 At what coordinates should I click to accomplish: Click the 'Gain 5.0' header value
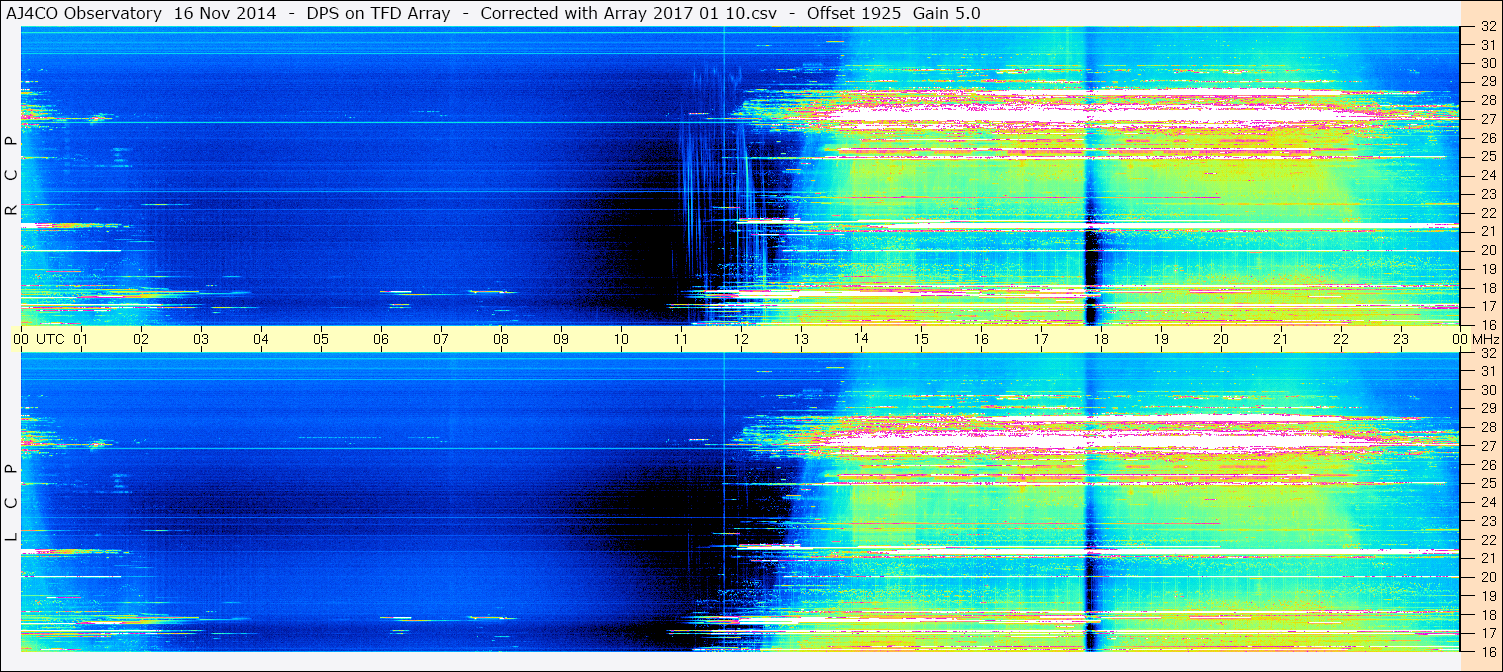(x=946, y=13)
